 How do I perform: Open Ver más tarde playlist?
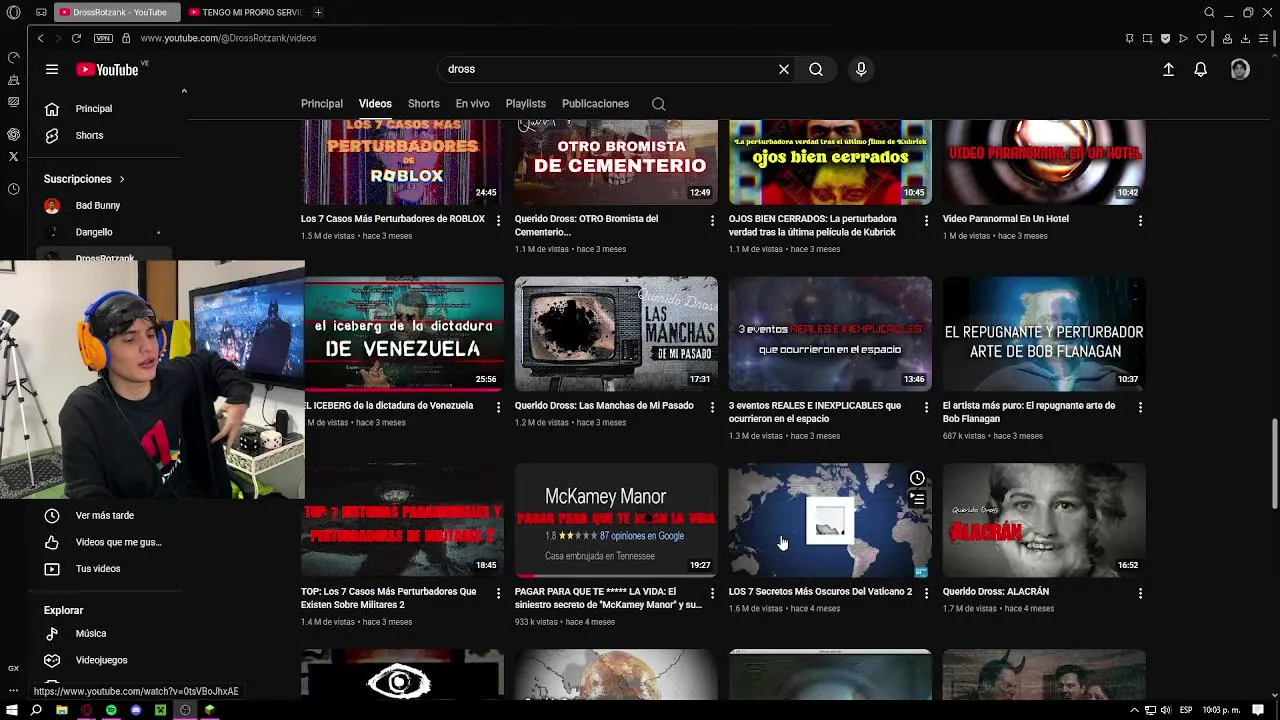[105, 515]
